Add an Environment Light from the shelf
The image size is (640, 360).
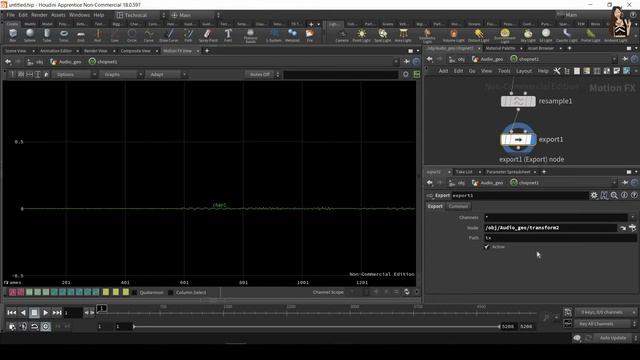(x=505, y=36)
